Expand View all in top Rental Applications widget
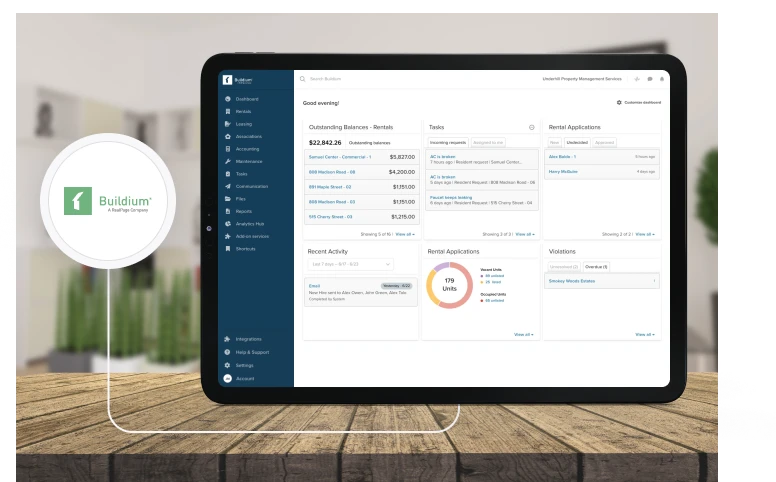776x482 pixels. pyautogui.click(x=645, y=234)
